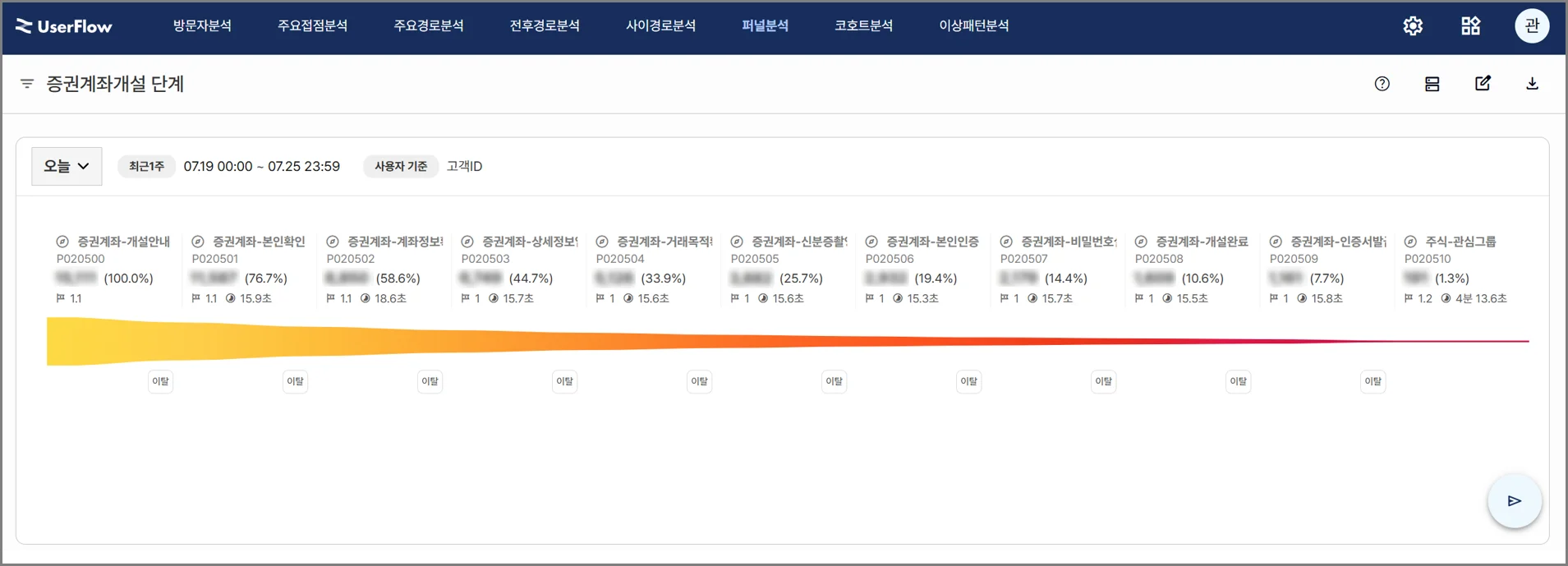Select the 사용자 기준 chip

(401, 166)
